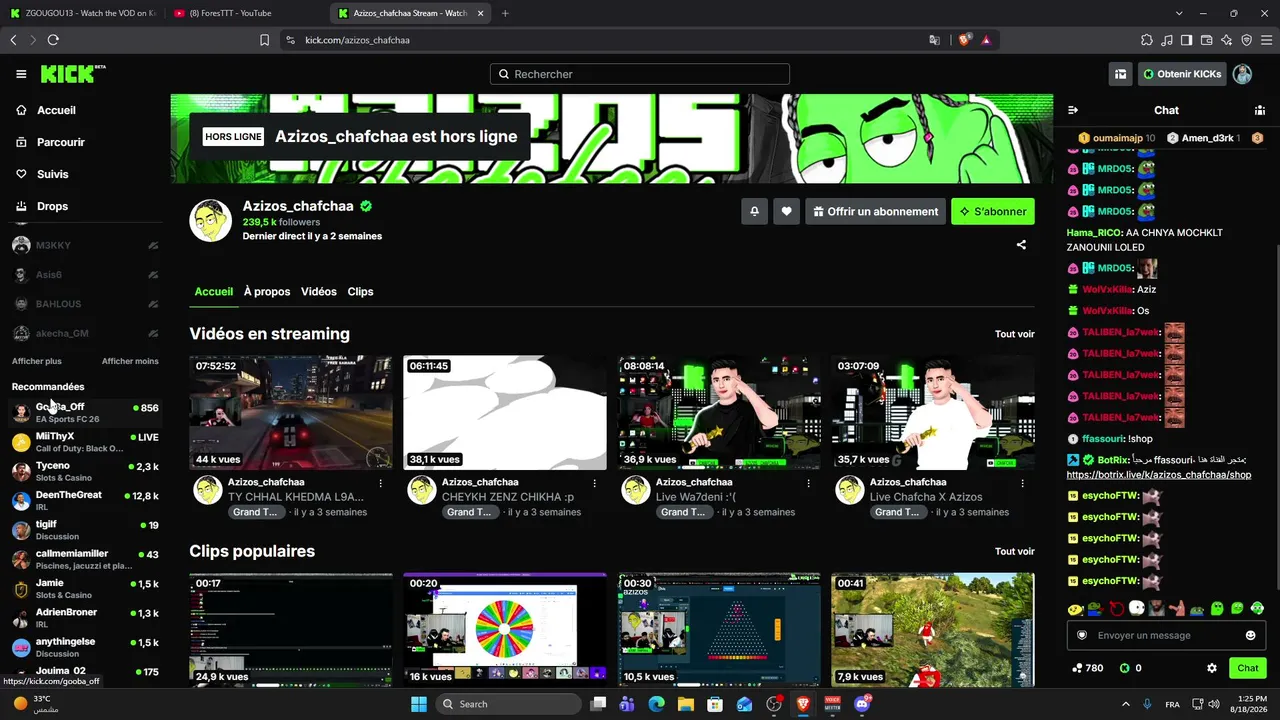Open AdrienBroner recommended channel
This screenshot has width=1280, height=720.
tap(85, 618)
